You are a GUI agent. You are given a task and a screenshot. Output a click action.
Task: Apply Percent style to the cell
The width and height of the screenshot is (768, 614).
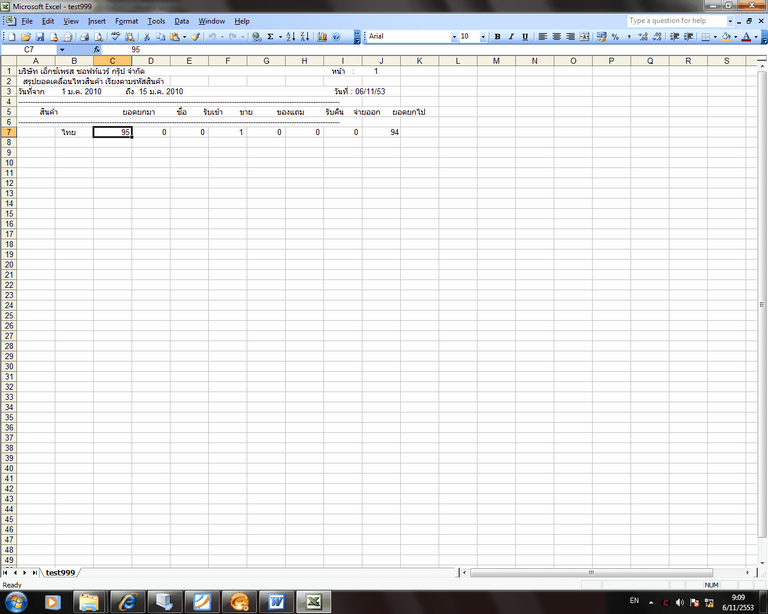click(615, 37)
